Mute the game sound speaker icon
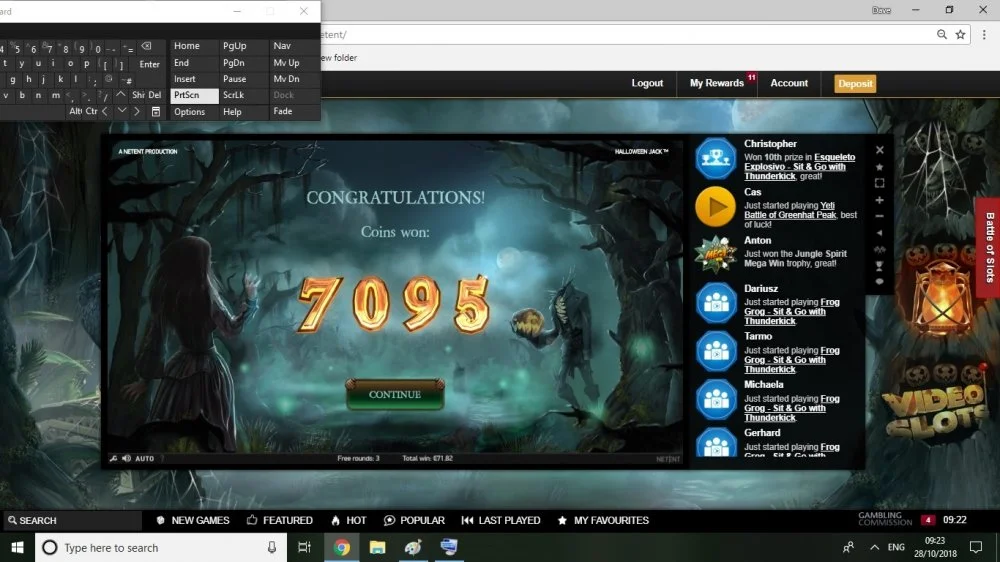 point(126,458)
